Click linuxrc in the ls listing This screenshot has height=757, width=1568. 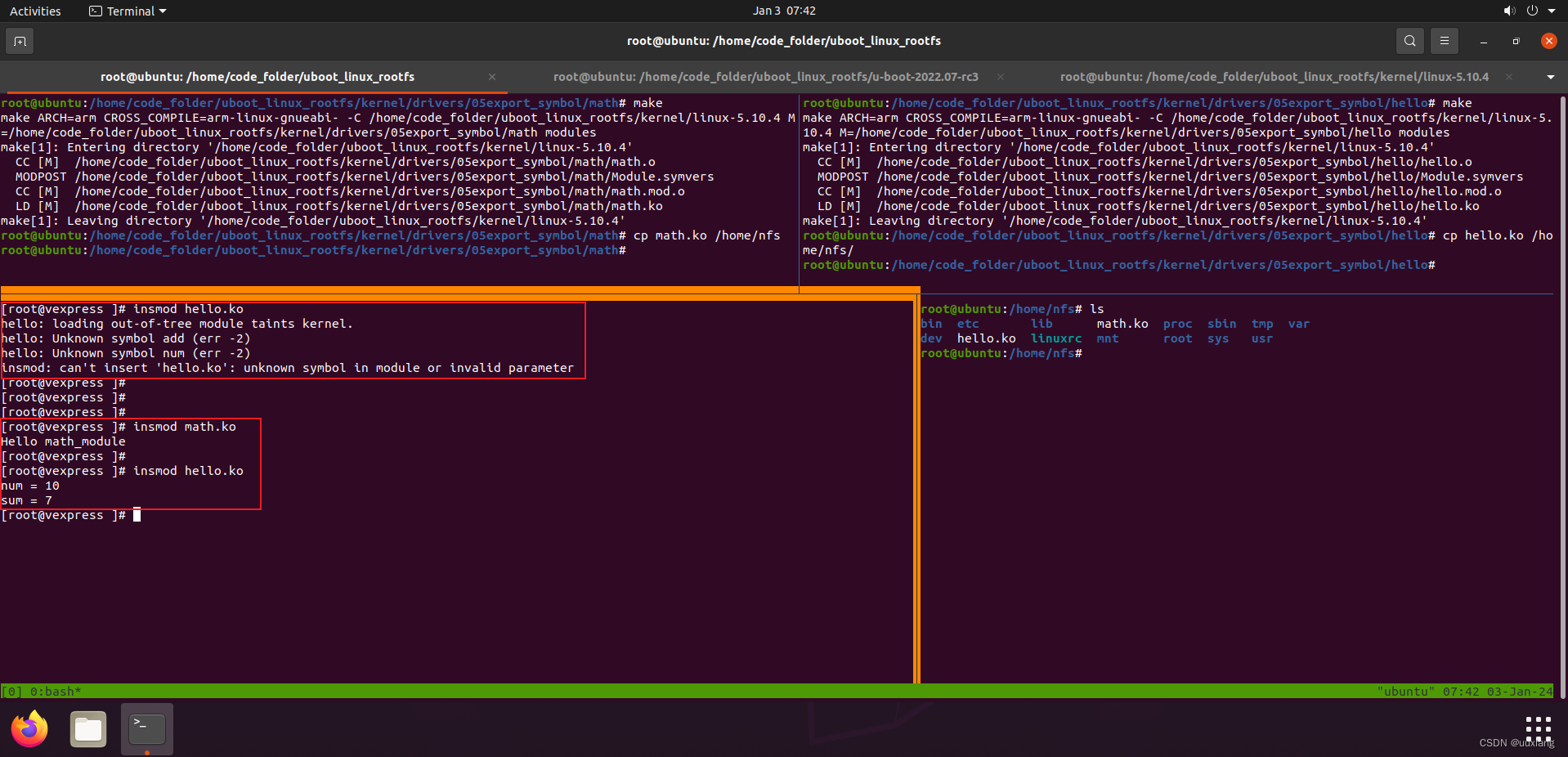tap(1055, 338)
